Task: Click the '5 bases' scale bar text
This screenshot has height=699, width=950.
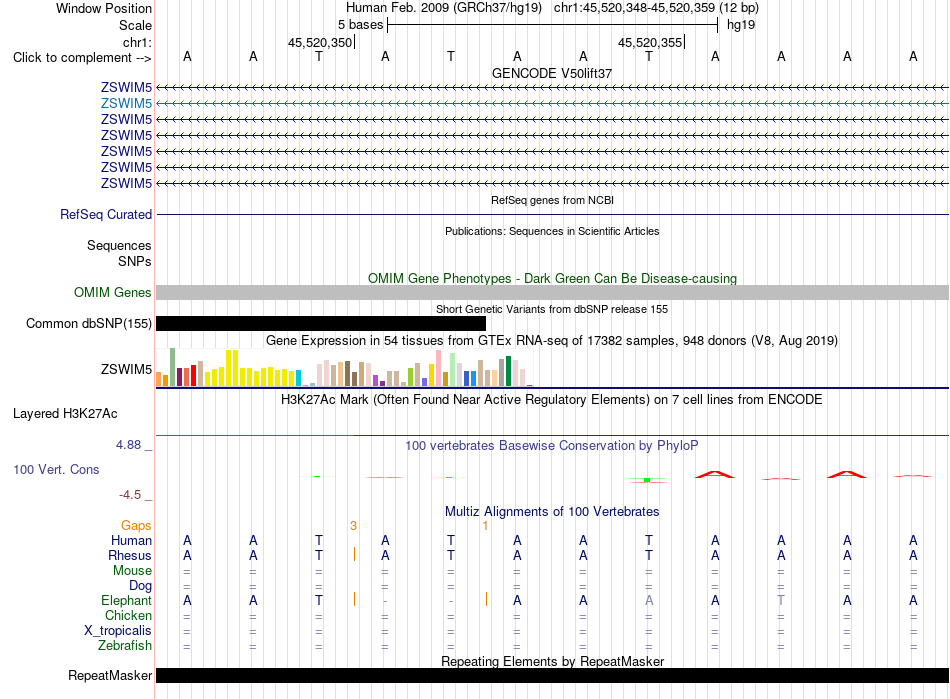Action: (360, 25)
